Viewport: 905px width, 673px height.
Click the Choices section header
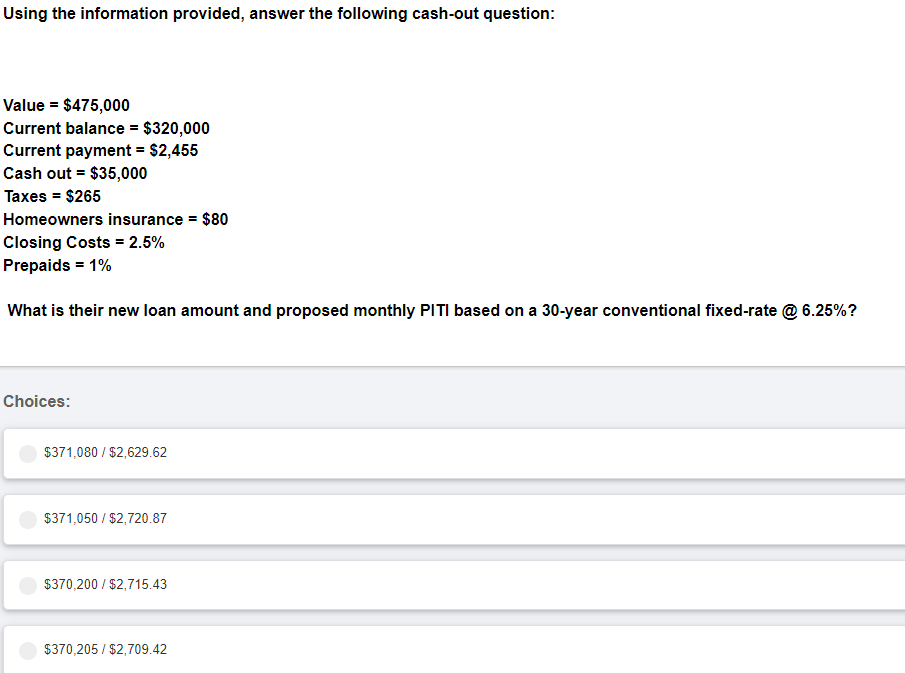coord(36,401)
